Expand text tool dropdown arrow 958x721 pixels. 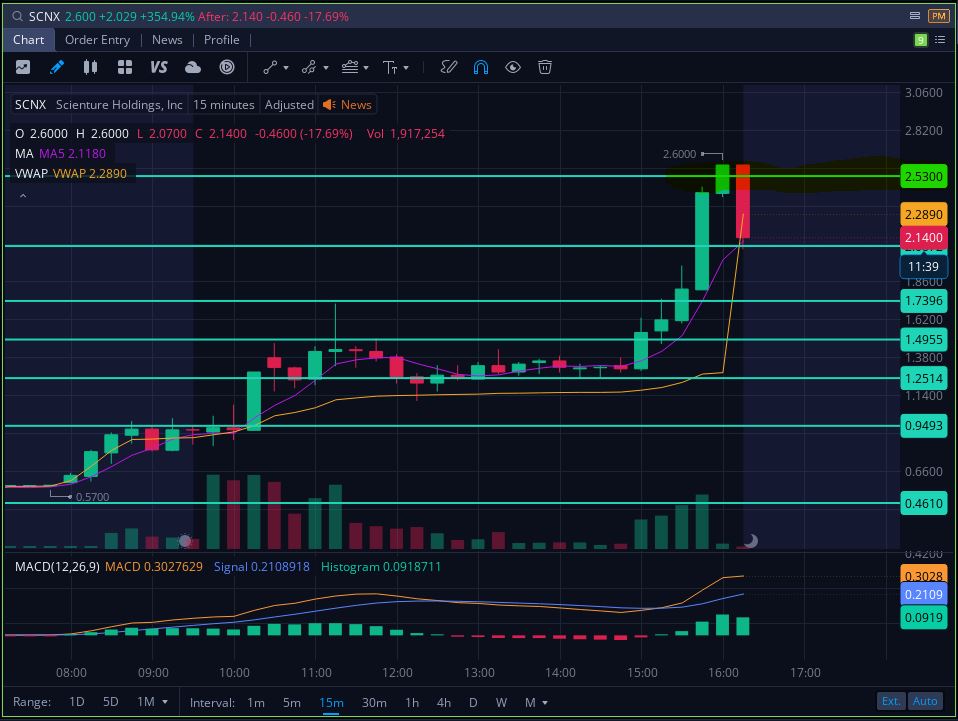tap(406, 68)
